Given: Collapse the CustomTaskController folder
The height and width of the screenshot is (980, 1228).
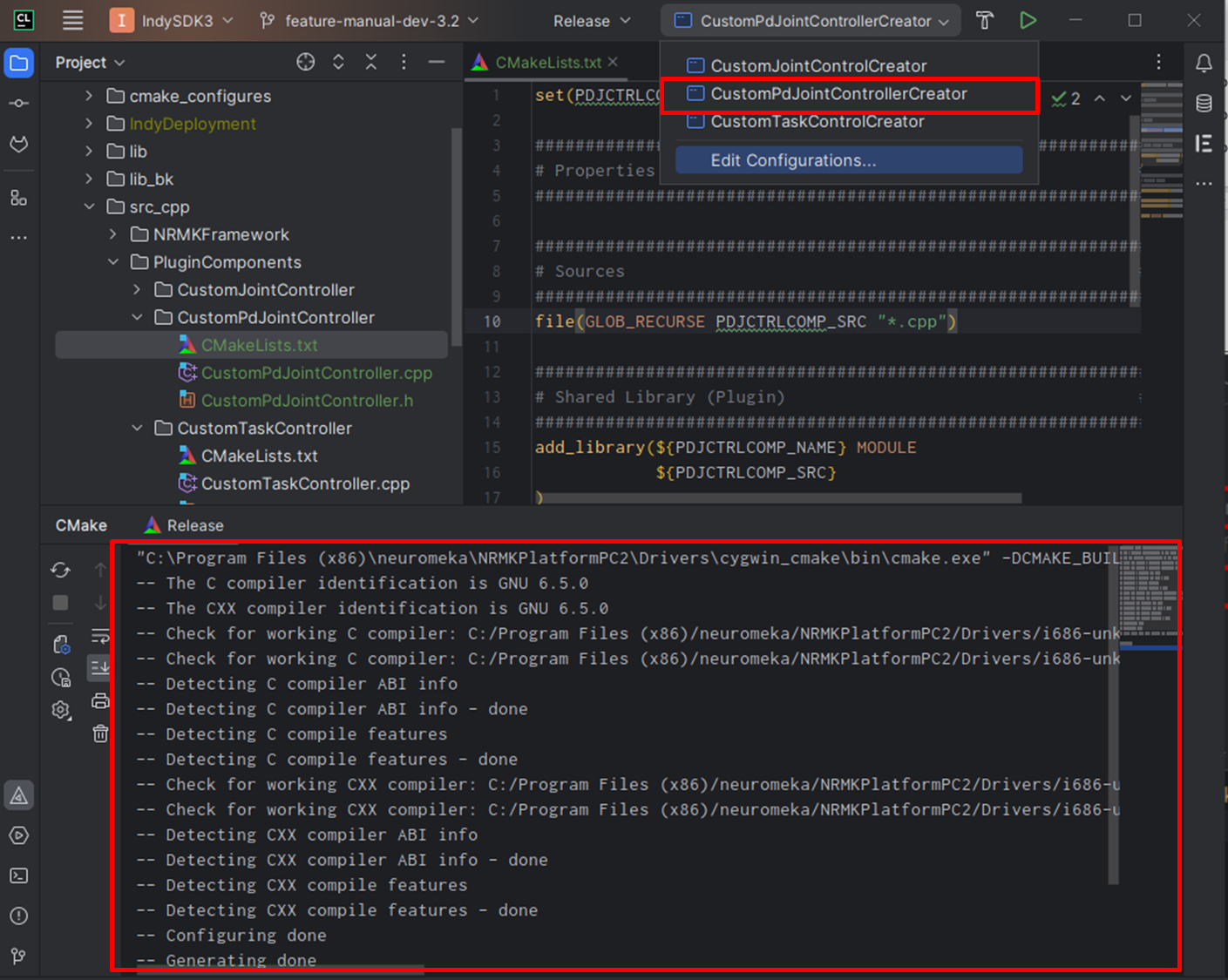Looking at the screenshot, I should [137, 428].
